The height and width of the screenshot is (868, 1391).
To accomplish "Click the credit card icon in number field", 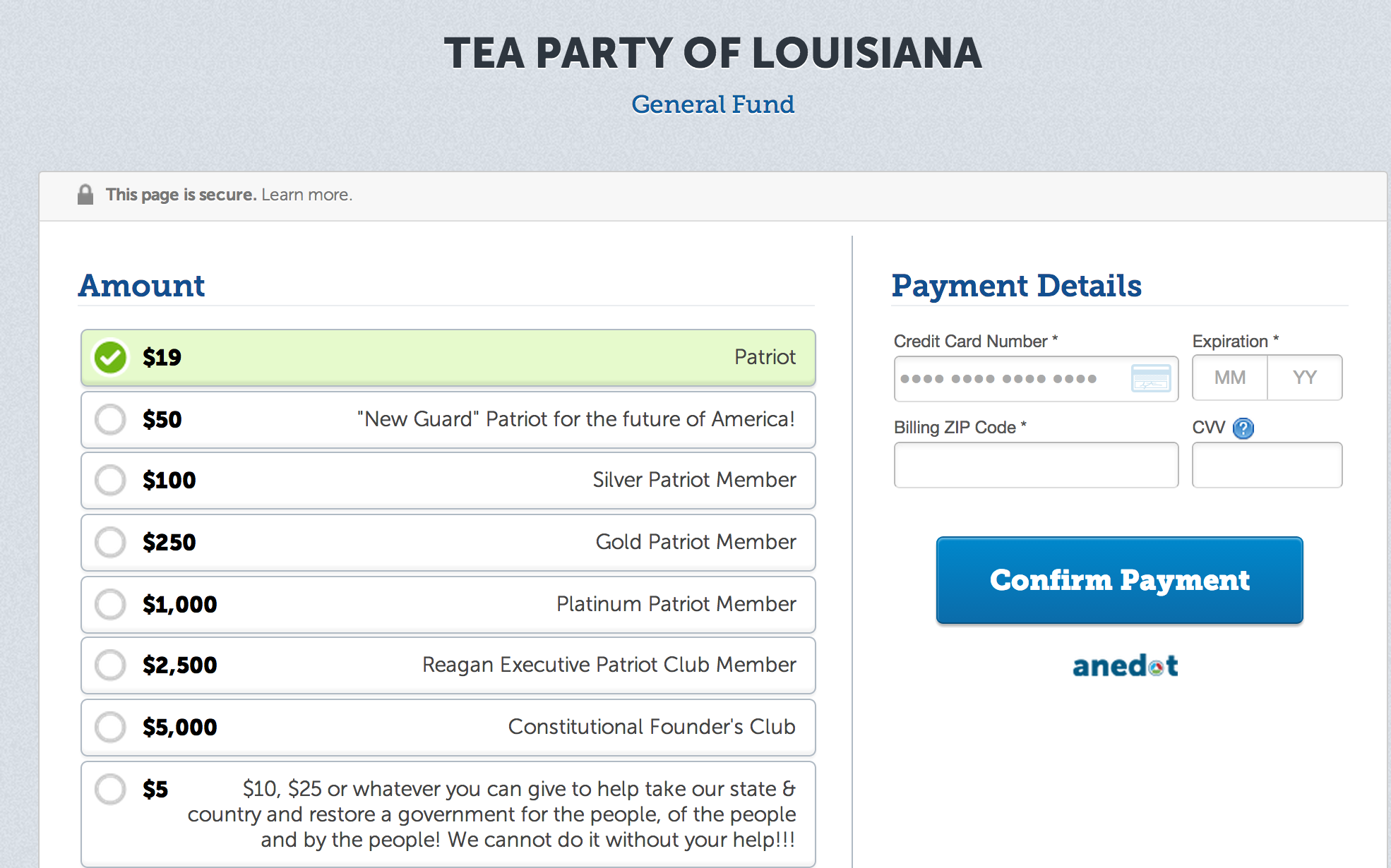I will [1150, 378].
